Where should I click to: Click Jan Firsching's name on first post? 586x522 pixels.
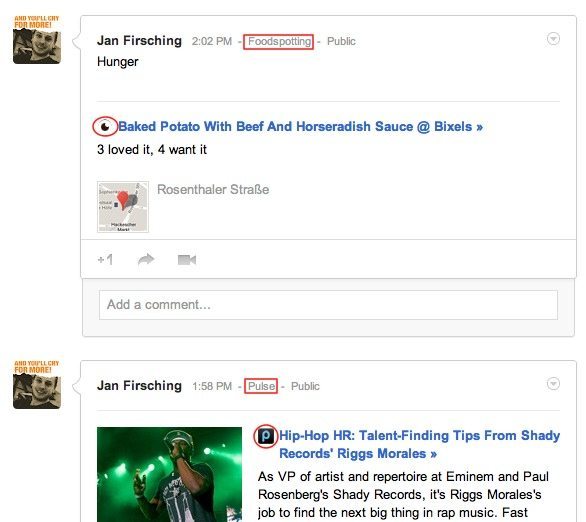139,40
